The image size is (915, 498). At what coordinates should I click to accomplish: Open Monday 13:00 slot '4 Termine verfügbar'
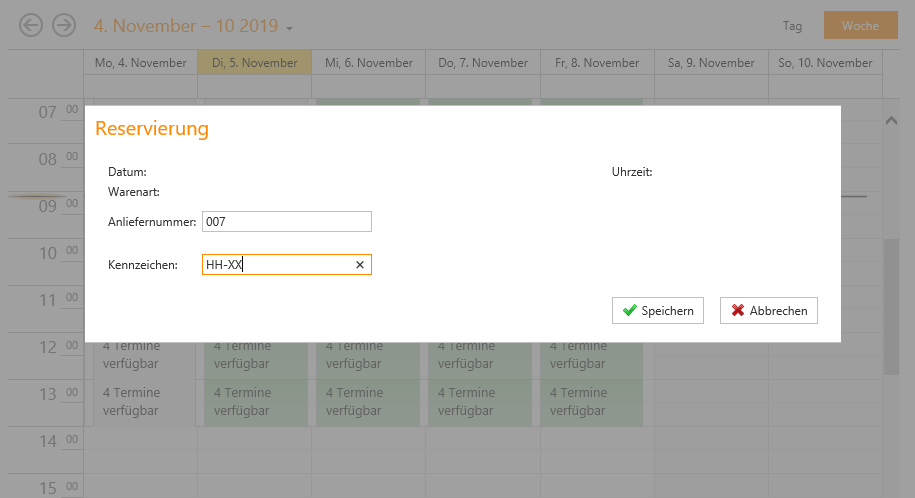[x=144, y=402]
